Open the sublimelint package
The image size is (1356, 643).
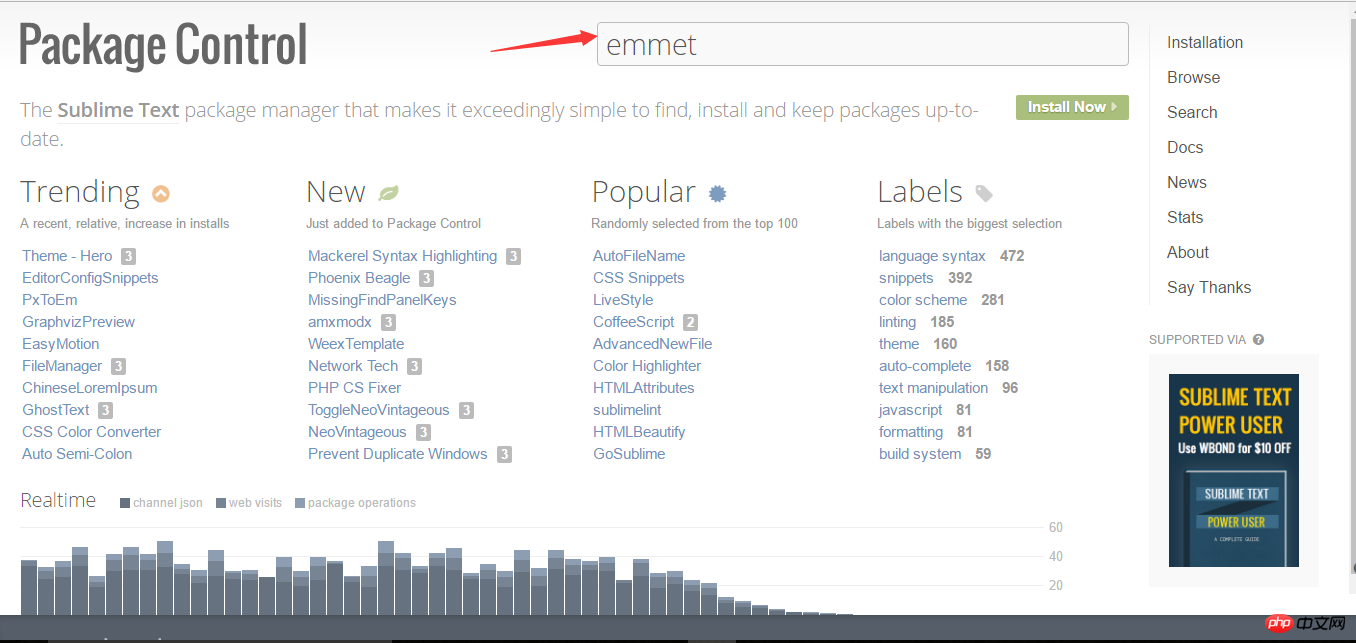pyautogui.click(x=627, y=410)
